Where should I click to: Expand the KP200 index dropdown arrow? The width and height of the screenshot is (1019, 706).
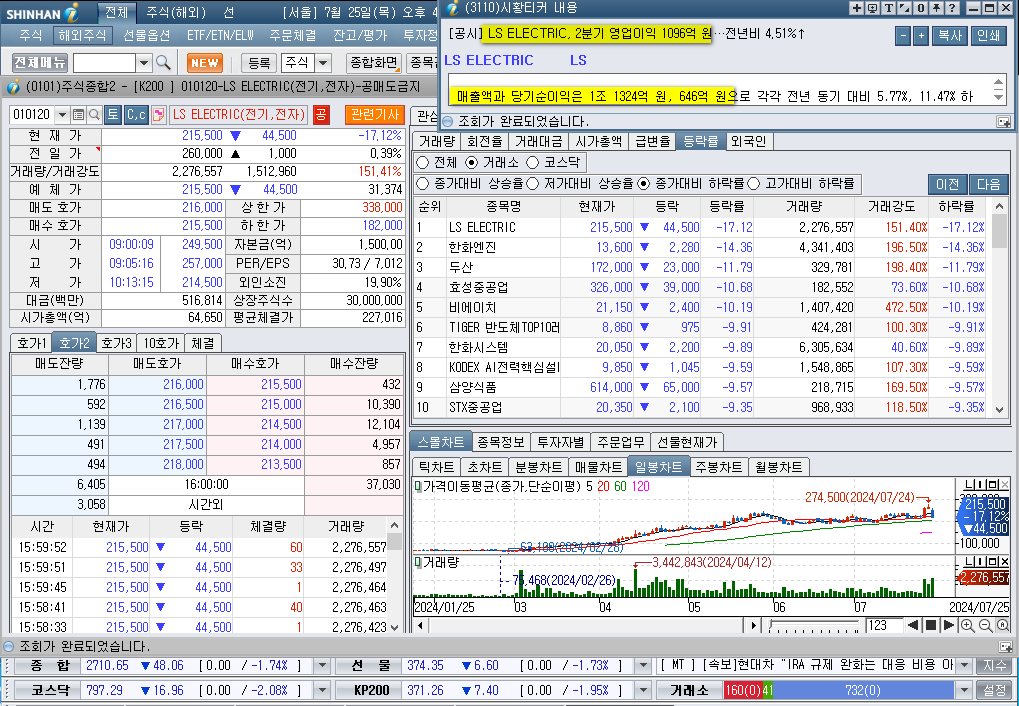point(643,690)
